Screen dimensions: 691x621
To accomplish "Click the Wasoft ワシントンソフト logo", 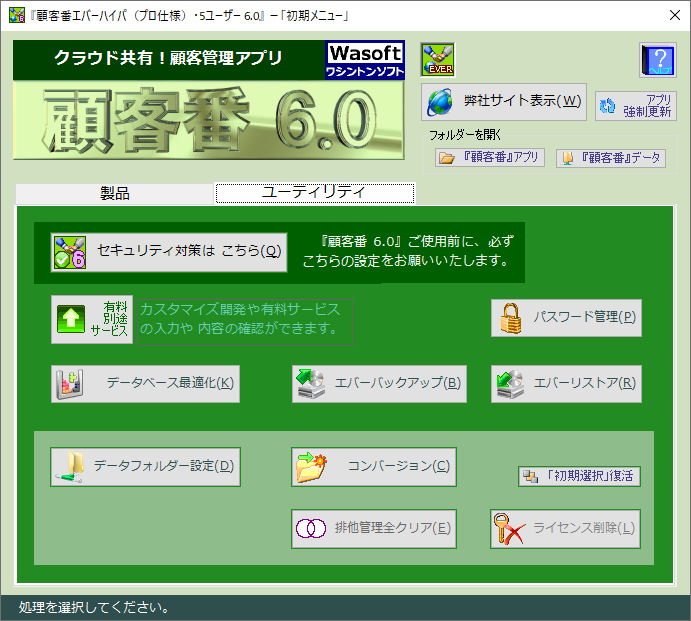I will 365,60.
